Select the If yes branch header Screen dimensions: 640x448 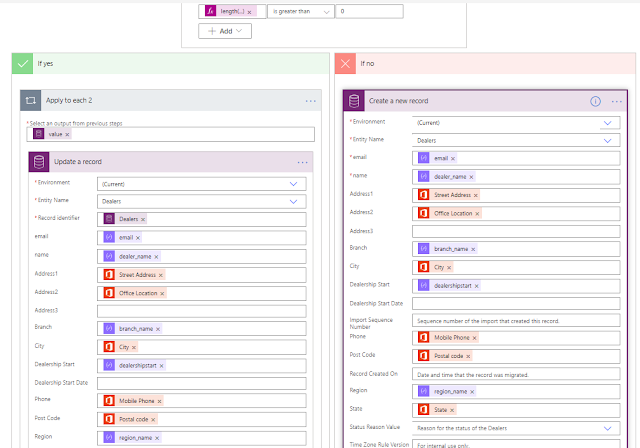click(171, 64)
